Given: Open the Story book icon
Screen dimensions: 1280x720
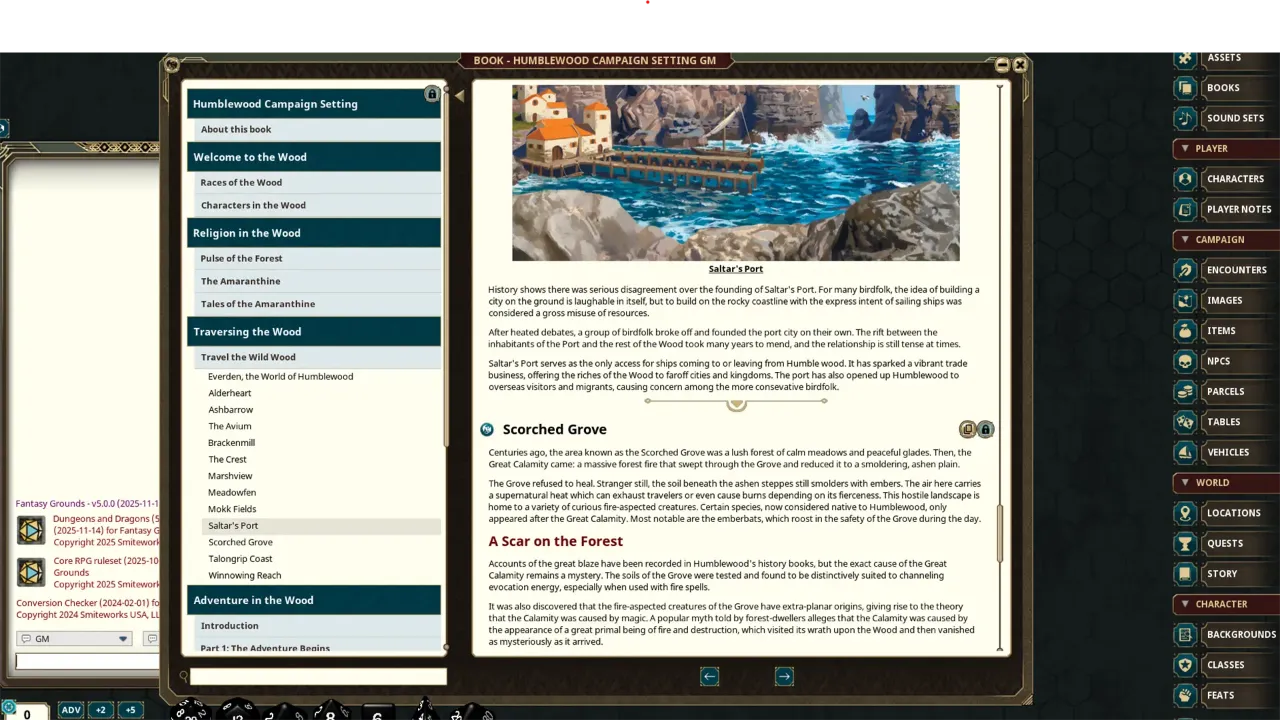Looking at the screenshot, I should coord(1185,574).
